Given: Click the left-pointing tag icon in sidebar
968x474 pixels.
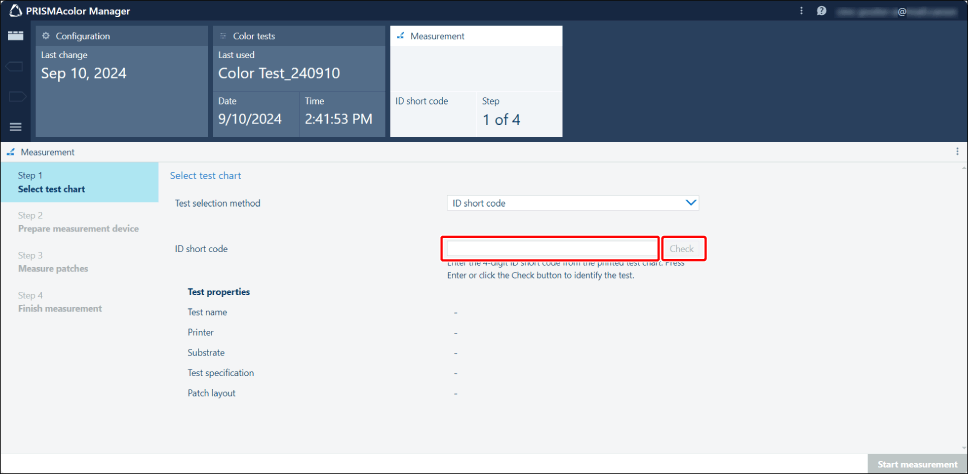Looking at the screenshot, I should [x=15, y=67].
